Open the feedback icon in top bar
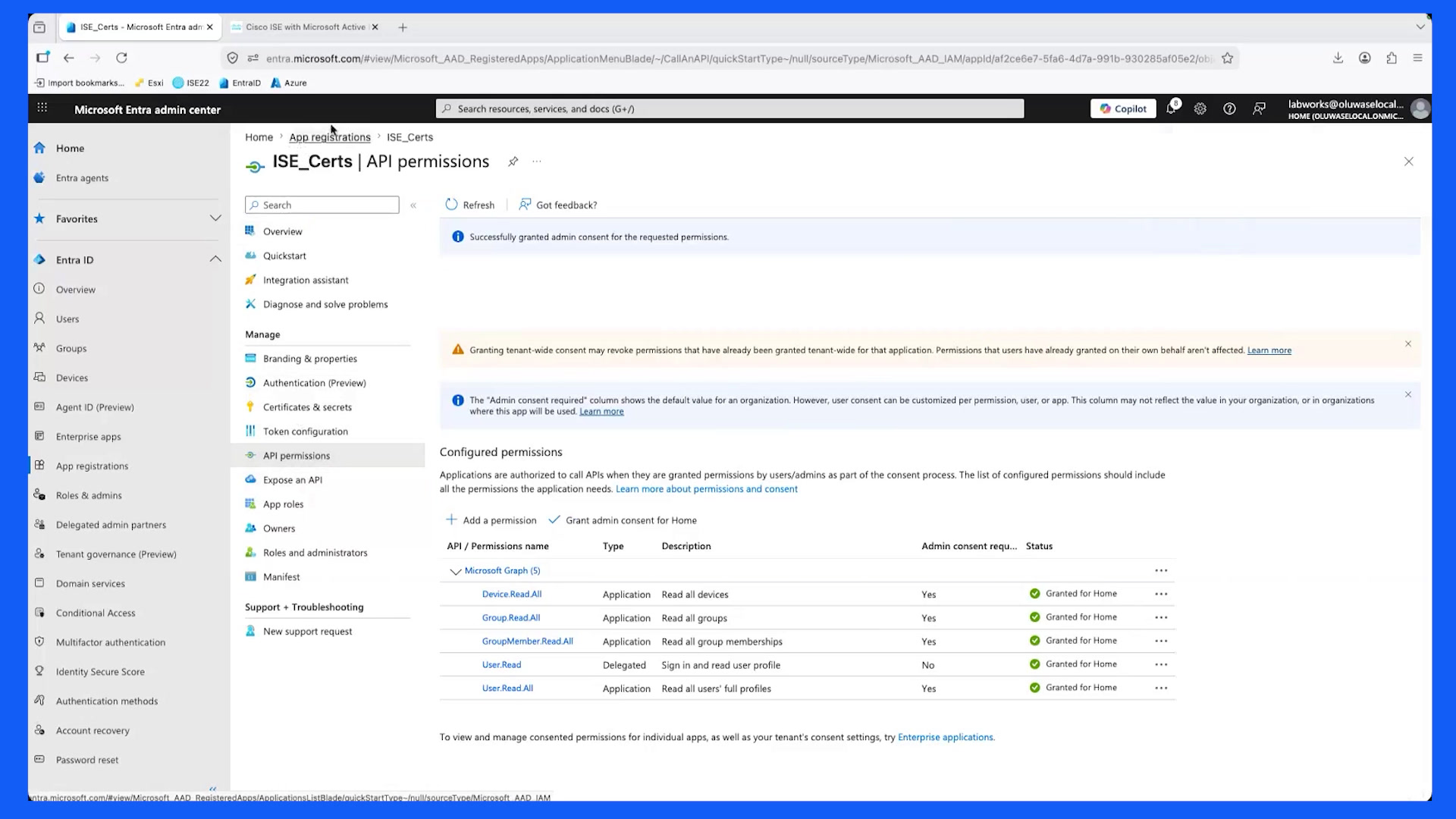The height and width of the screenshot is (819, 1456). (x=1259, y=109)
